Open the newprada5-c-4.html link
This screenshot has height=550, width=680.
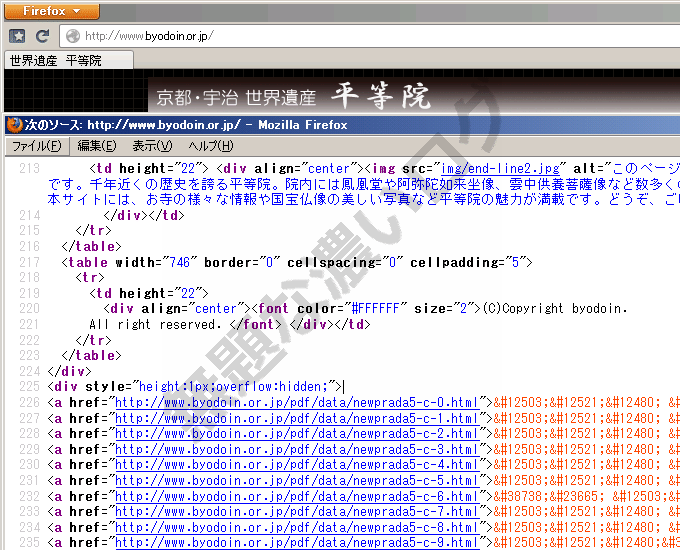(297, 465)
